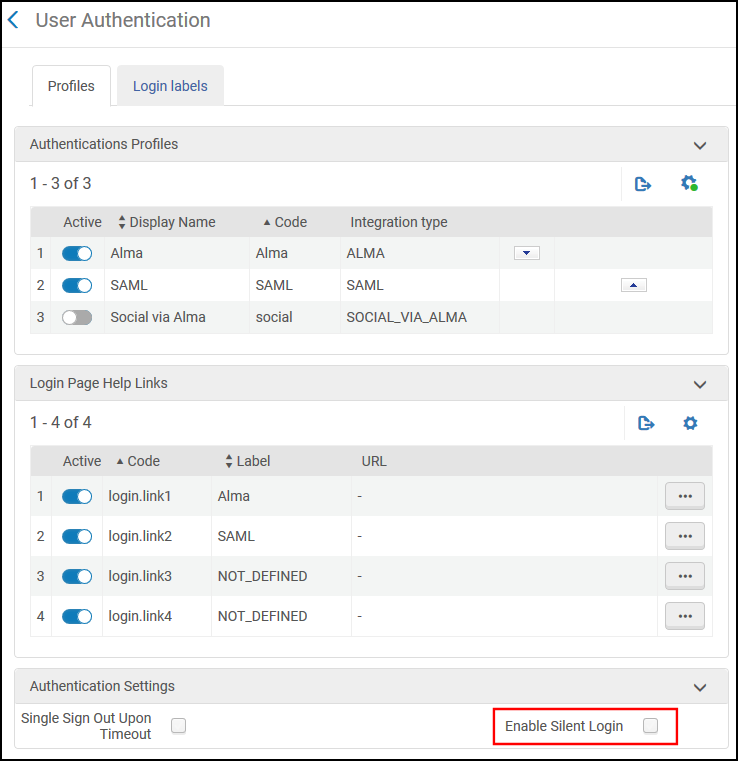Open Authentications Profiles table settings gear

tap(689, 184)
